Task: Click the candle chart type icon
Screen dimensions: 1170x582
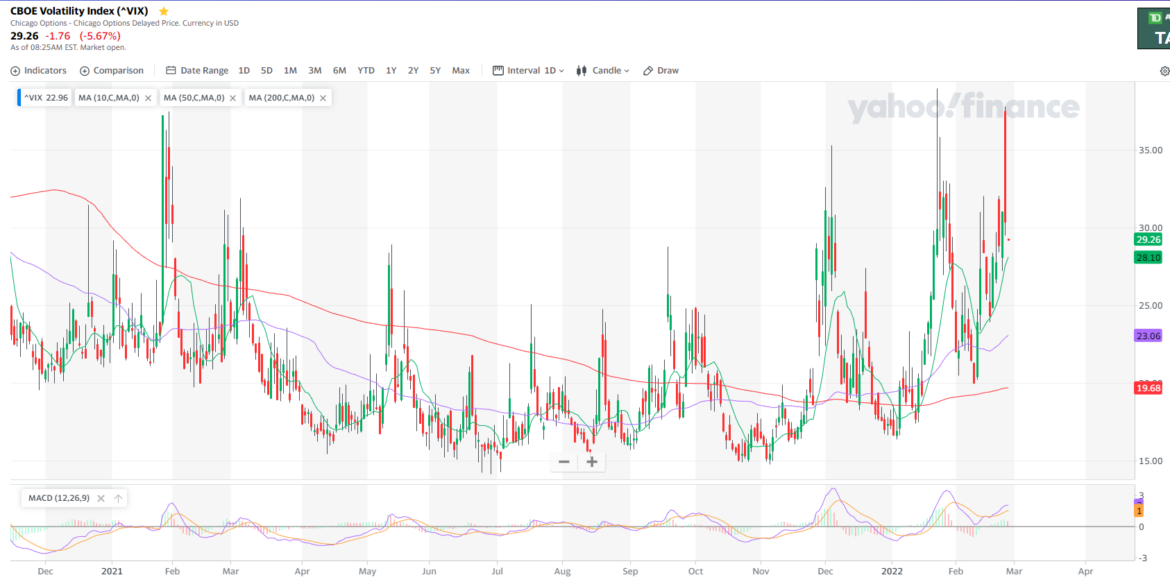Action: pos(580,70)
